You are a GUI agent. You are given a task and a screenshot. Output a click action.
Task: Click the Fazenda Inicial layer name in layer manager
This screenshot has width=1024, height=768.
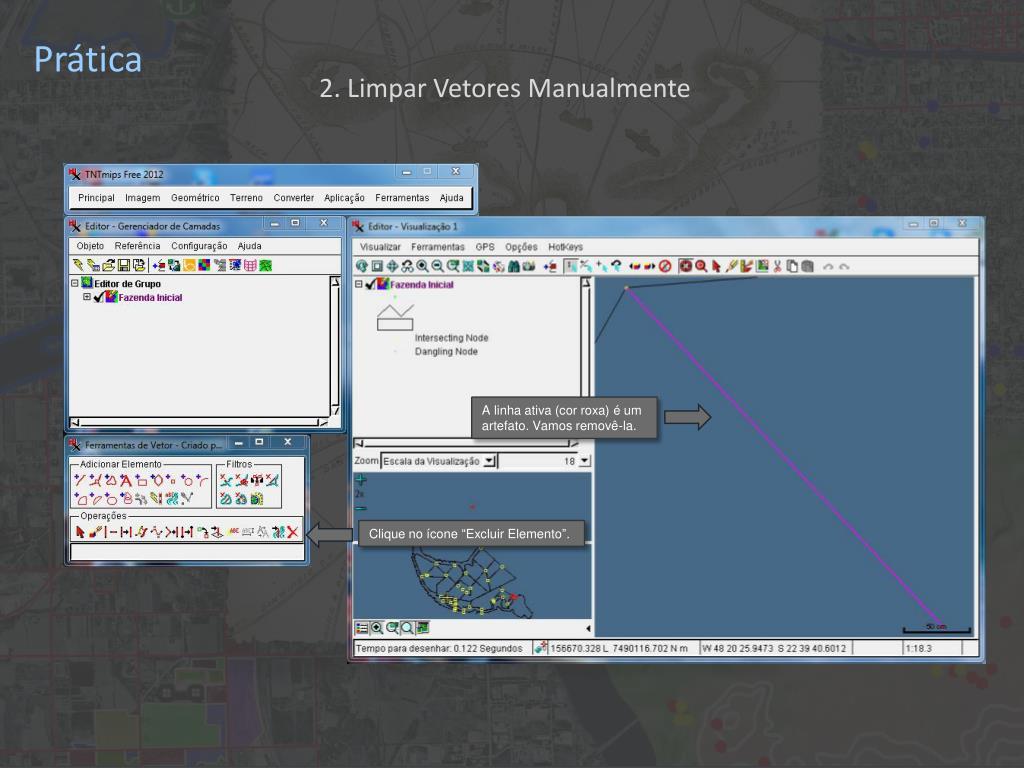point(150,298)
